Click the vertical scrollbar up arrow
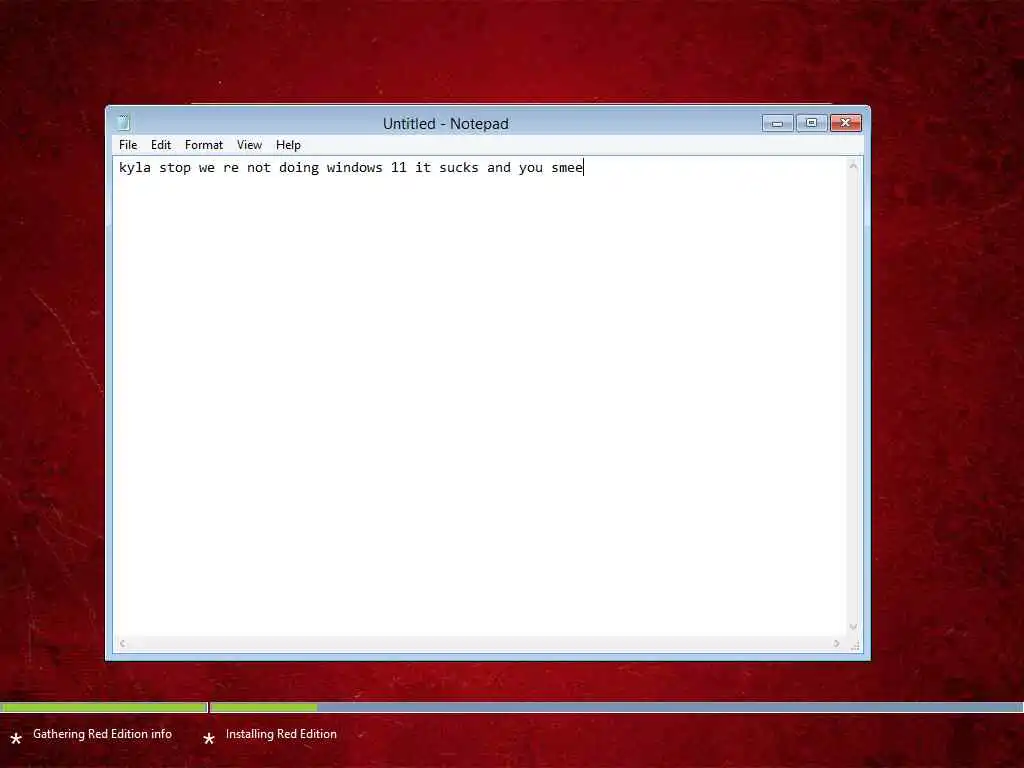 (853, 166)
